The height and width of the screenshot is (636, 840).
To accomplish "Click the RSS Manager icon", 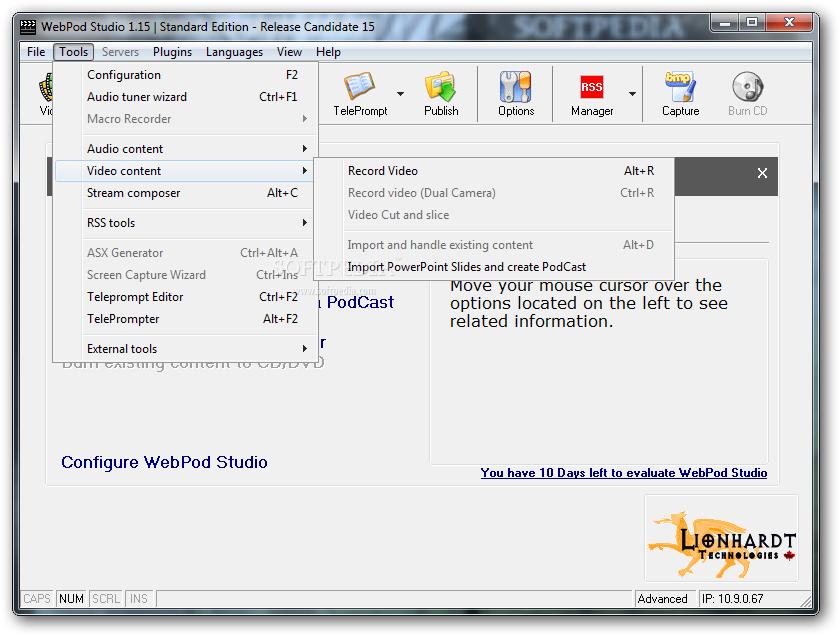I will tap(591, 94).
